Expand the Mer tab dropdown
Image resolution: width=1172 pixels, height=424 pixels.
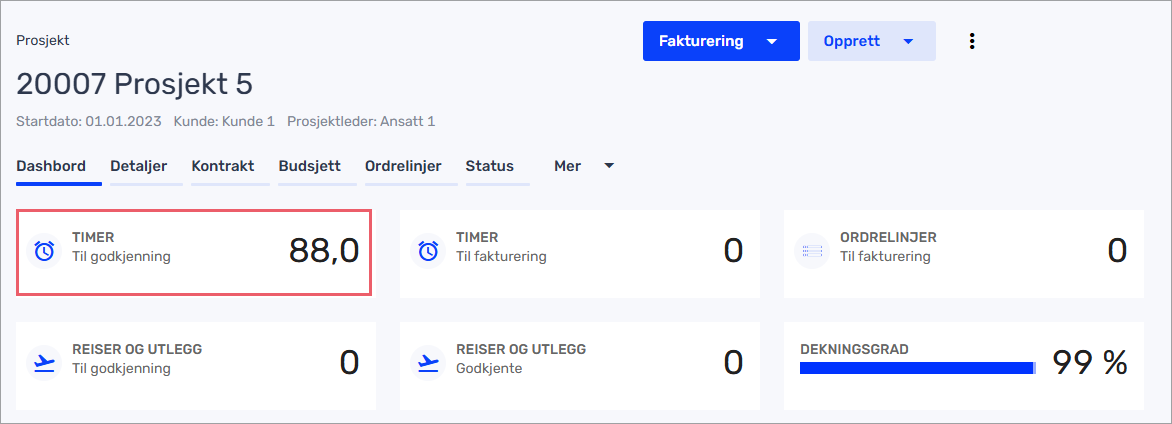609,166
